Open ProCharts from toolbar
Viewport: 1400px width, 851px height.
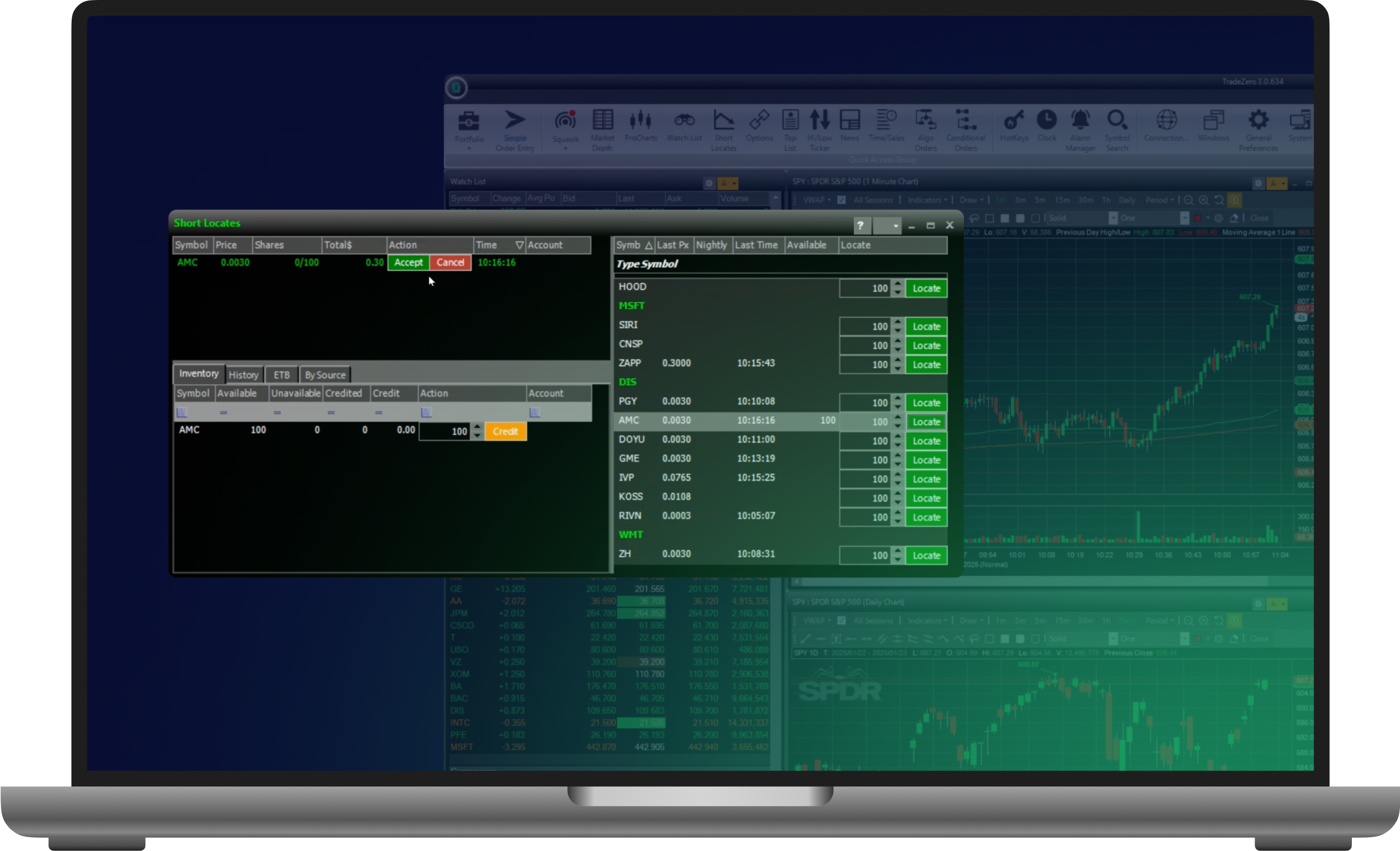(x=641, y=121)
